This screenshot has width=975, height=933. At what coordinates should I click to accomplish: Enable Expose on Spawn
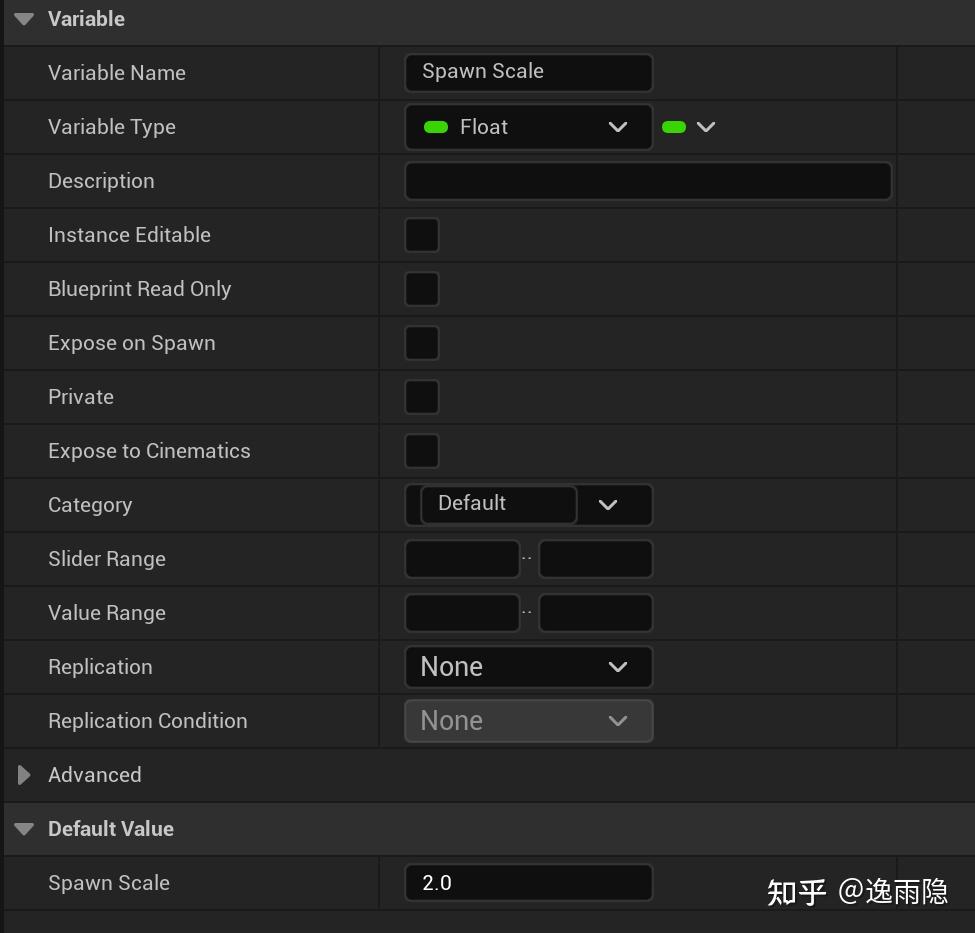pyautogui.click(x=421, y=342)
